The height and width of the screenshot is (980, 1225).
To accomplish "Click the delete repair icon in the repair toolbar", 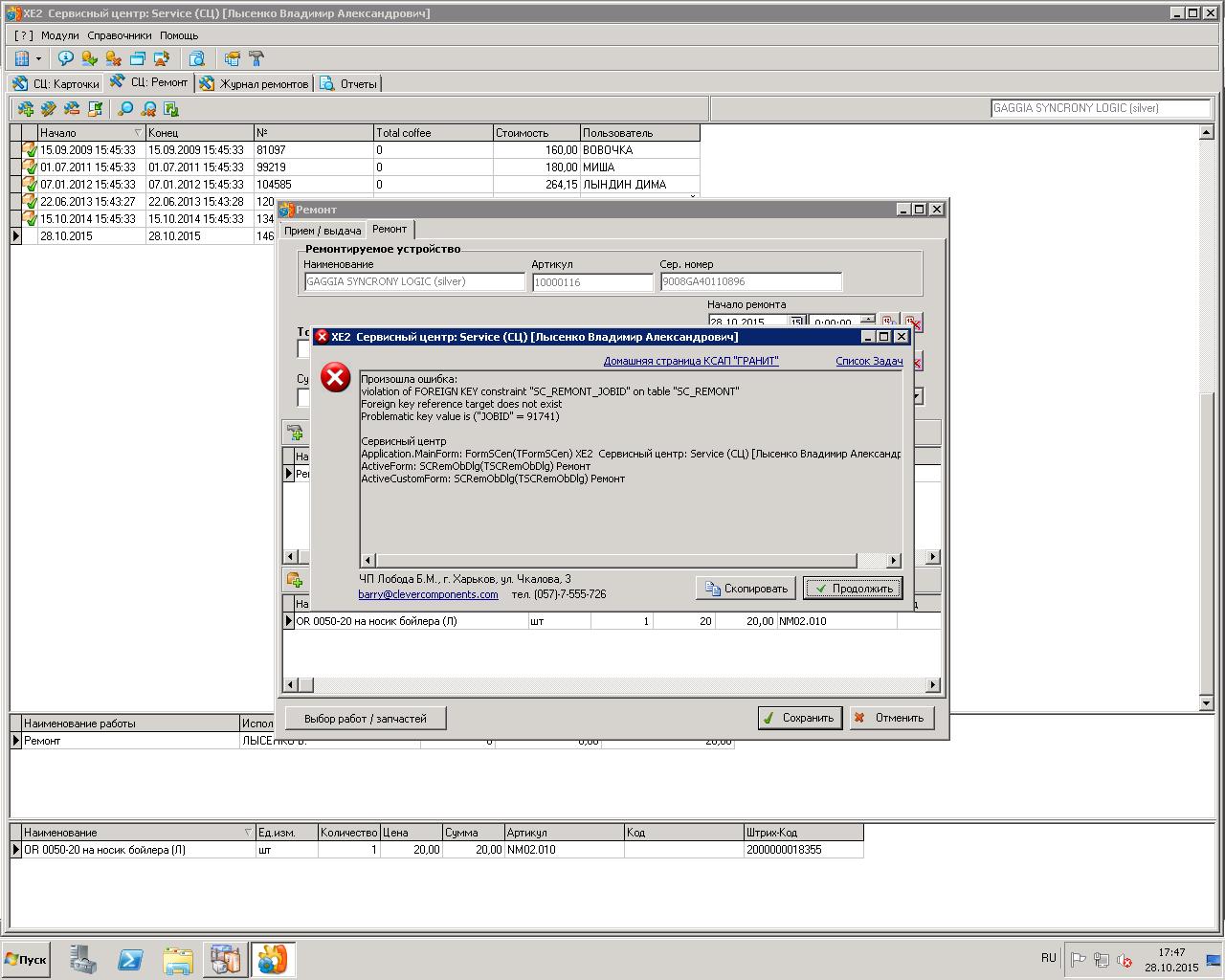I will (72, 109).
